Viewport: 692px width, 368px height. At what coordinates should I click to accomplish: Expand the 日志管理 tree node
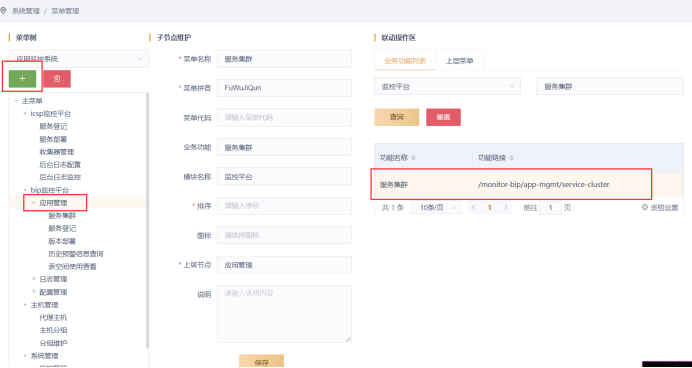click(x=34, y=279)
